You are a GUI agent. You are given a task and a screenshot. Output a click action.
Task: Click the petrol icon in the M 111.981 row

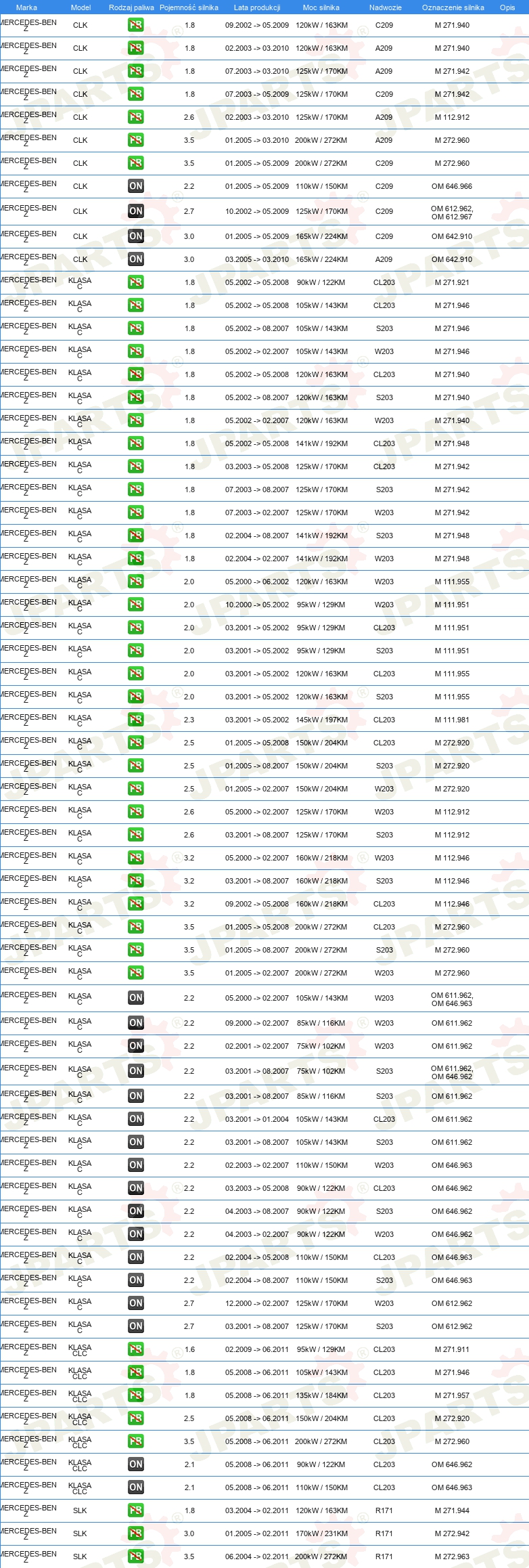coord(136,720)
